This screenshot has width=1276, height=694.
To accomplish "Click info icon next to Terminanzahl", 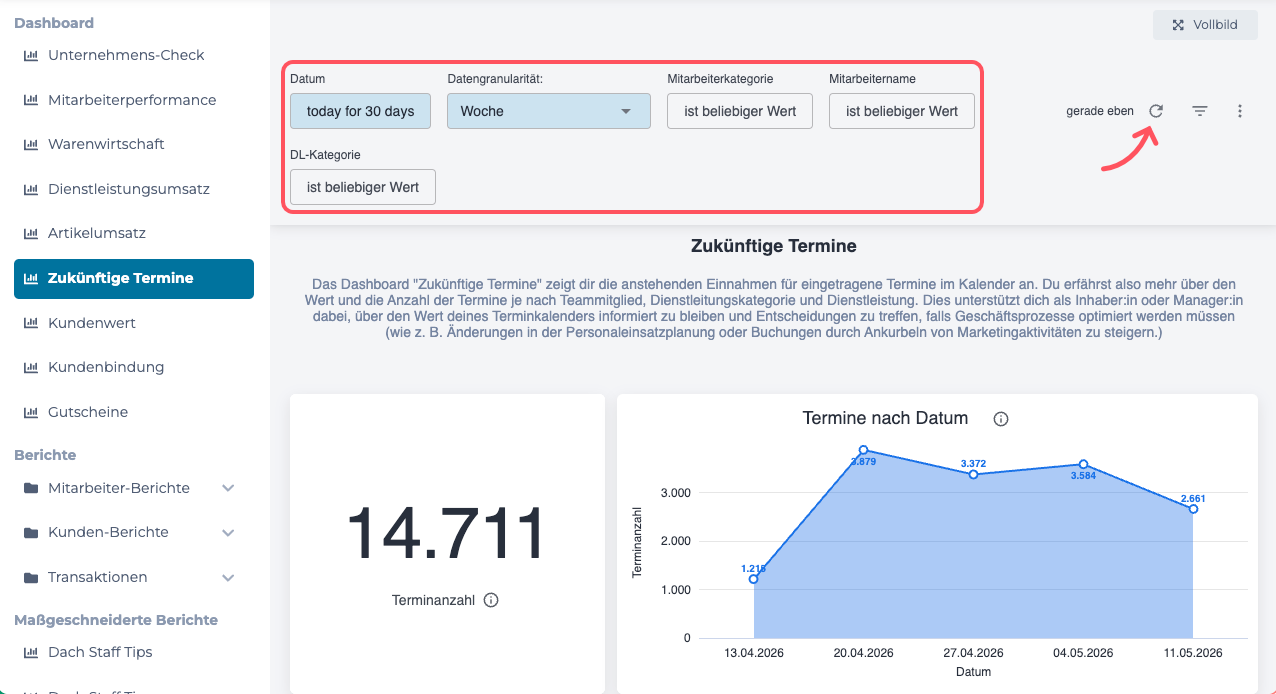I will pos(491,600).
